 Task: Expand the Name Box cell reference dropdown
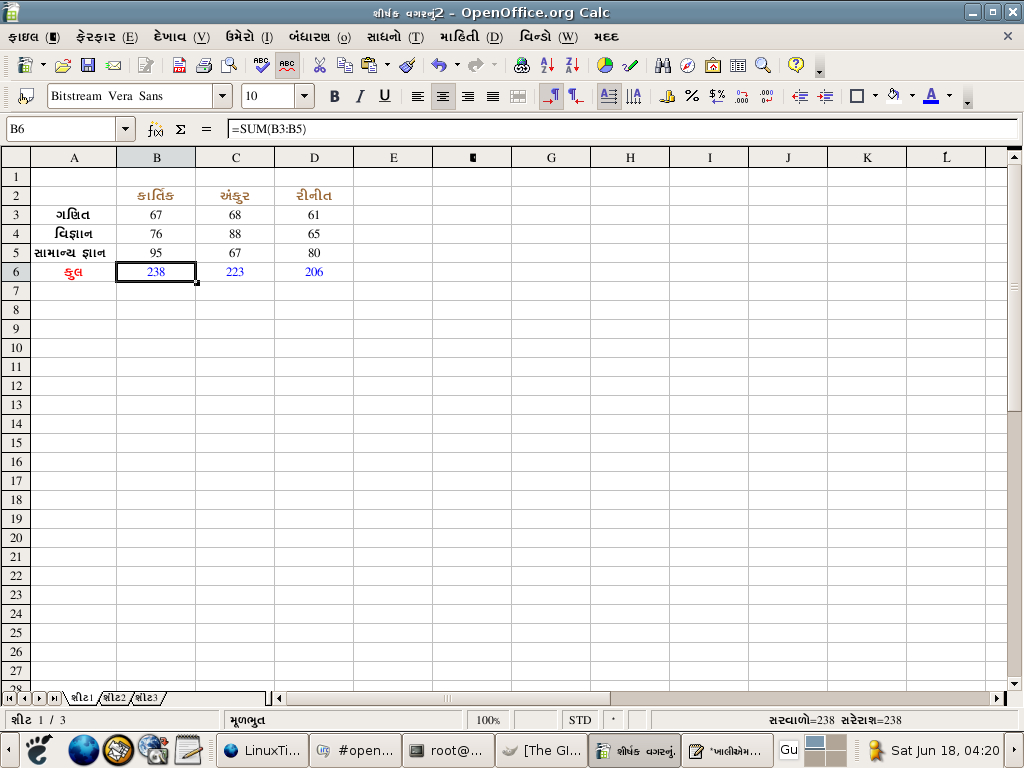point(125,129)
